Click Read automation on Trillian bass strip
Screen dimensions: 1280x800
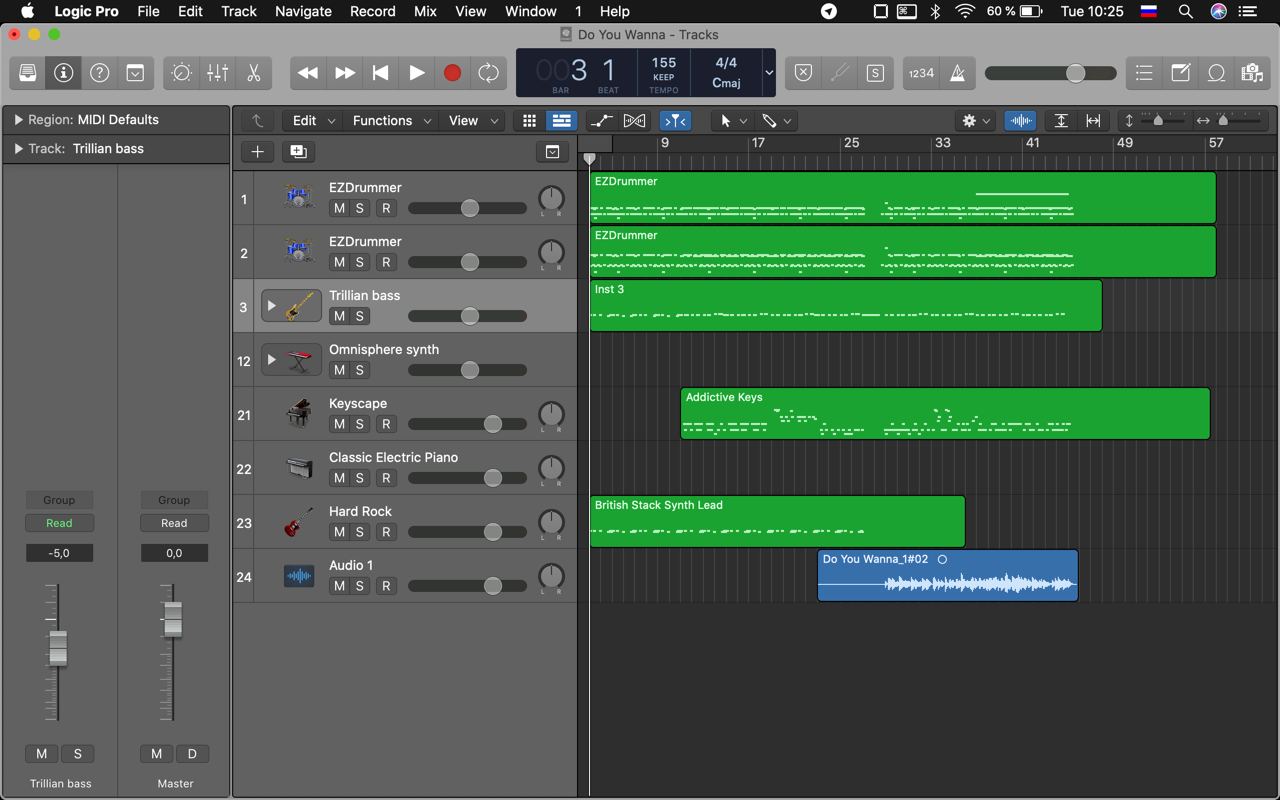coord(59,523)
